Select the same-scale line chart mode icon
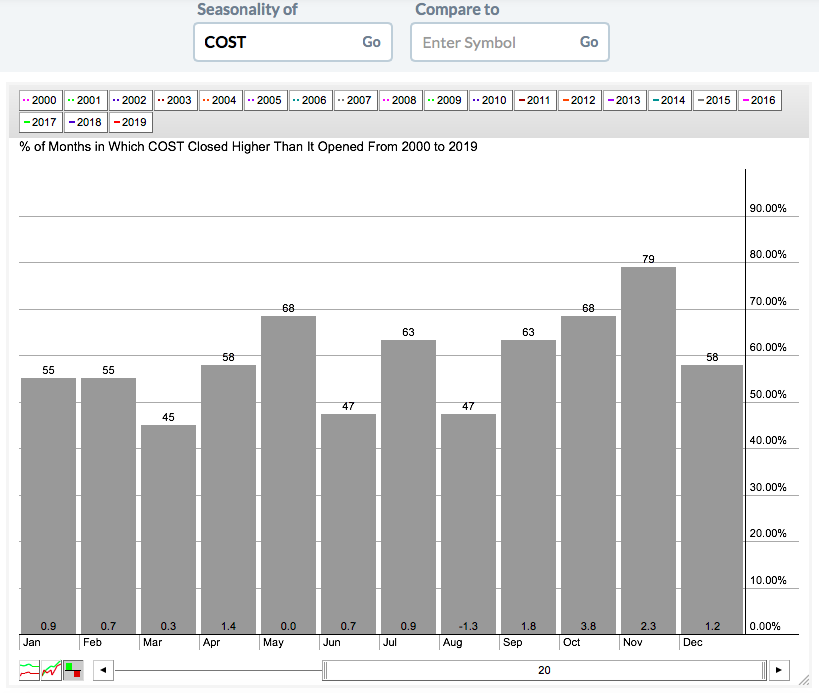 coord(51,670)
